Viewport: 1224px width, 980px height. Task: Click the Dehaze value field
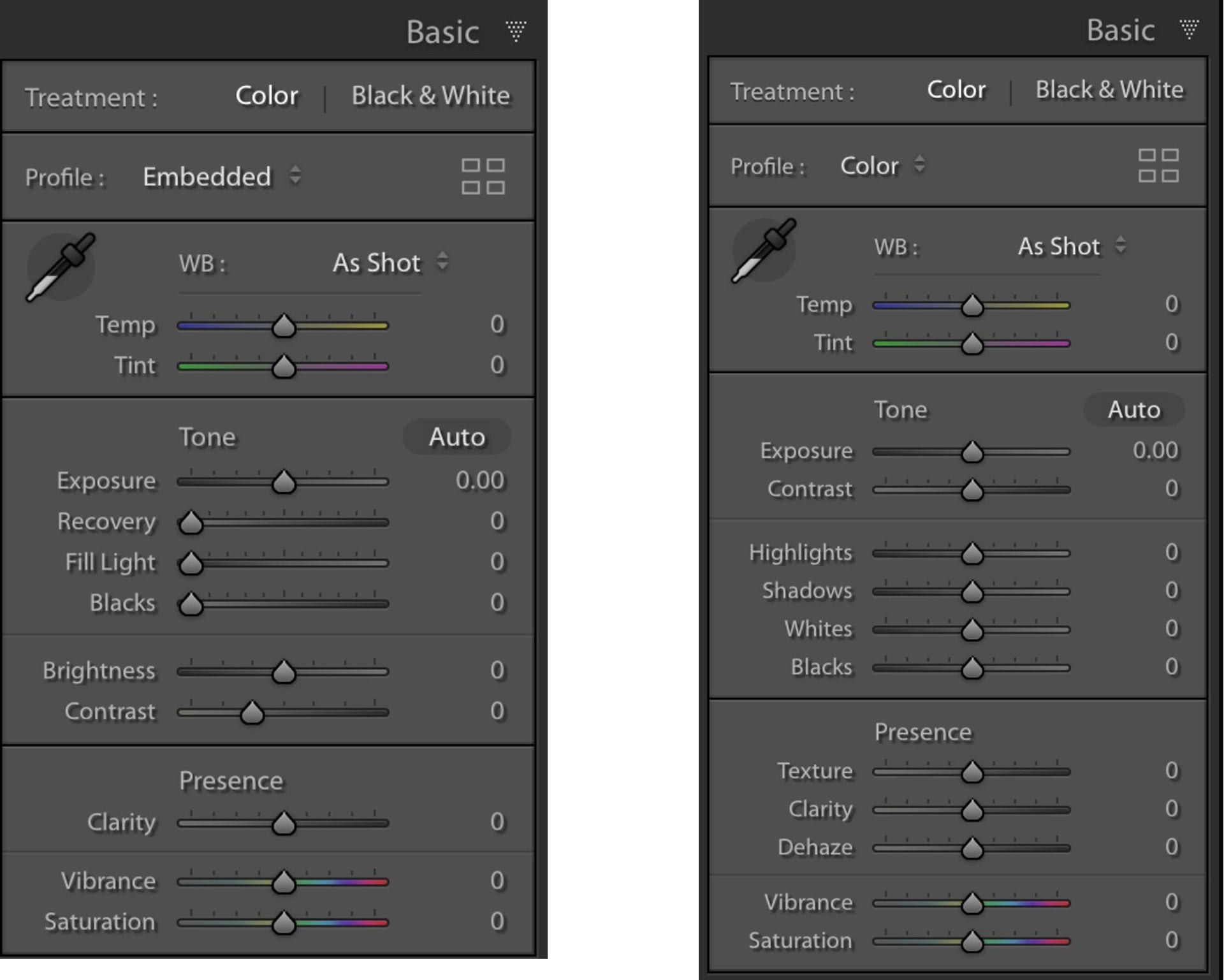pyautogui.click(x=1172, y=847)
